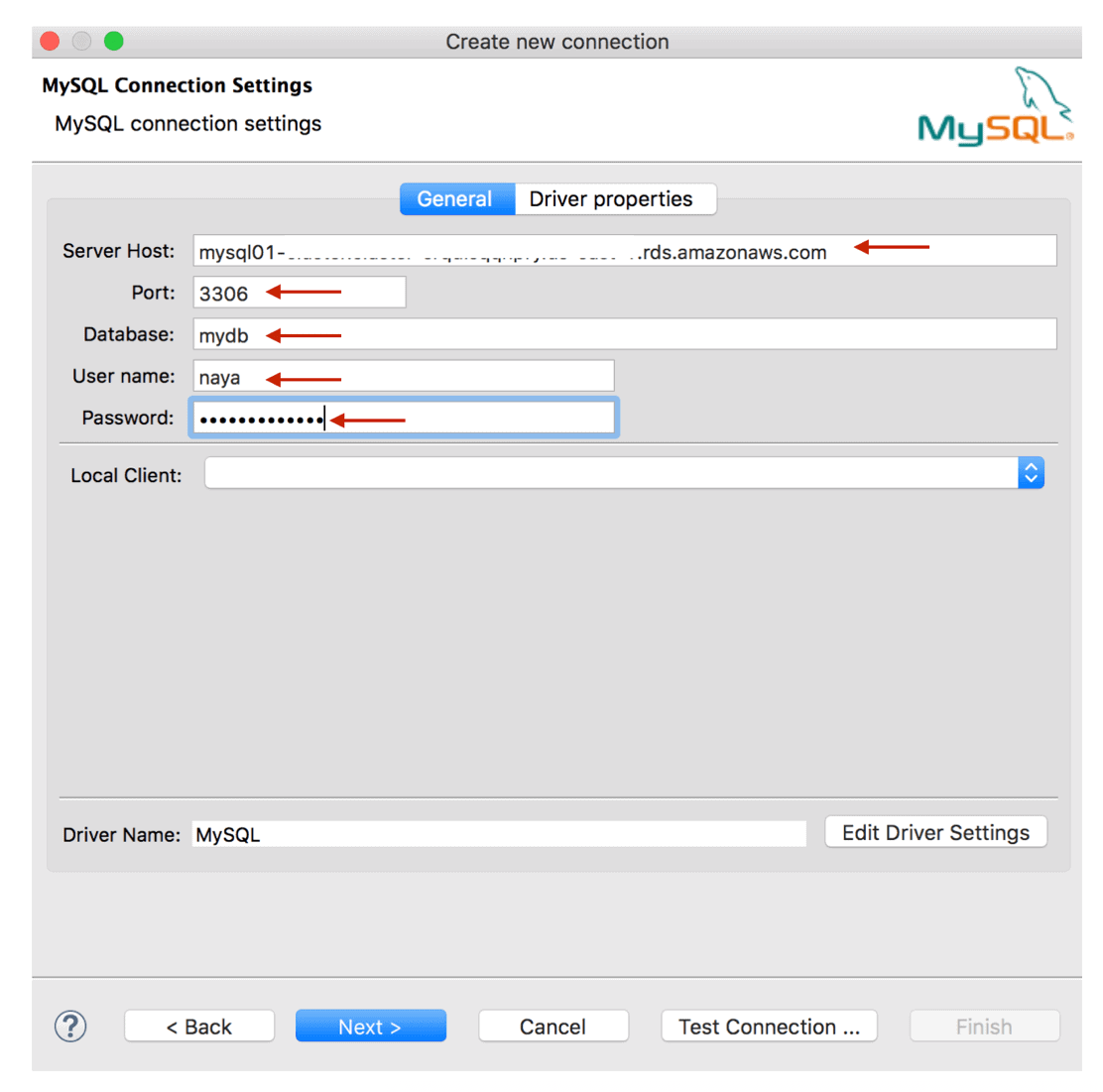This screenshot has height=1092, width=1103.
Task: Open Edit Driver Settings
Action: click(x=935, y=832)
